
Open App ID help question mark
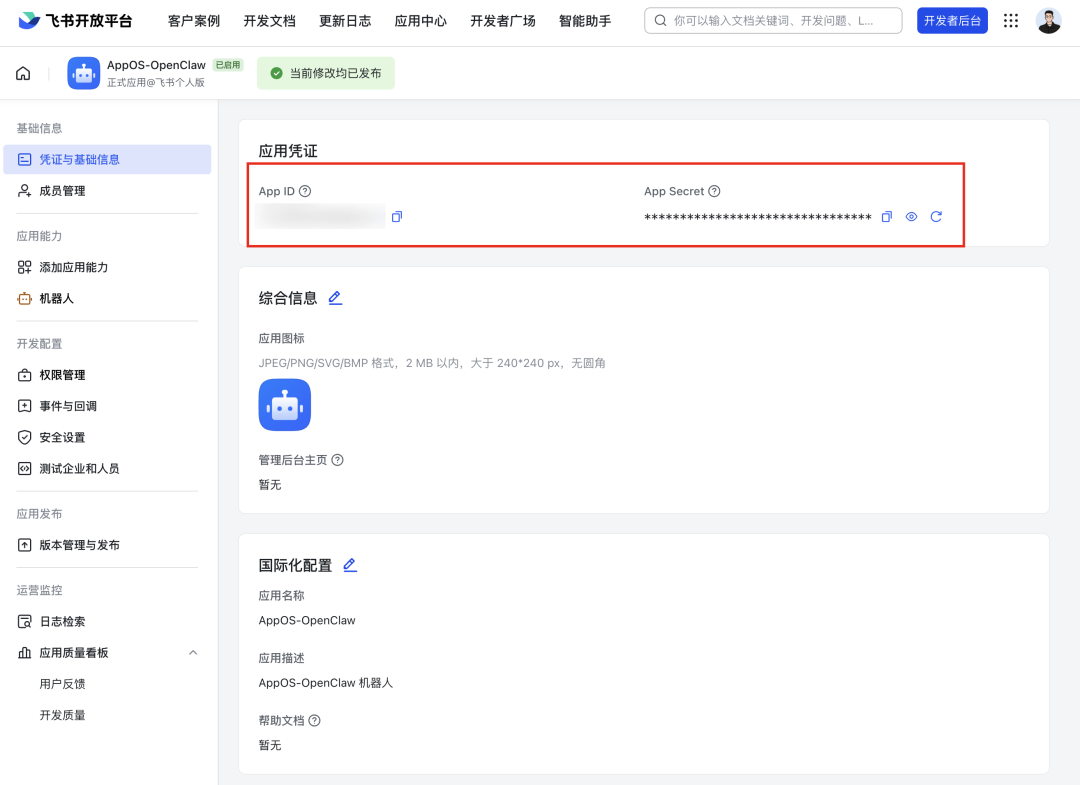click(307, 191)
